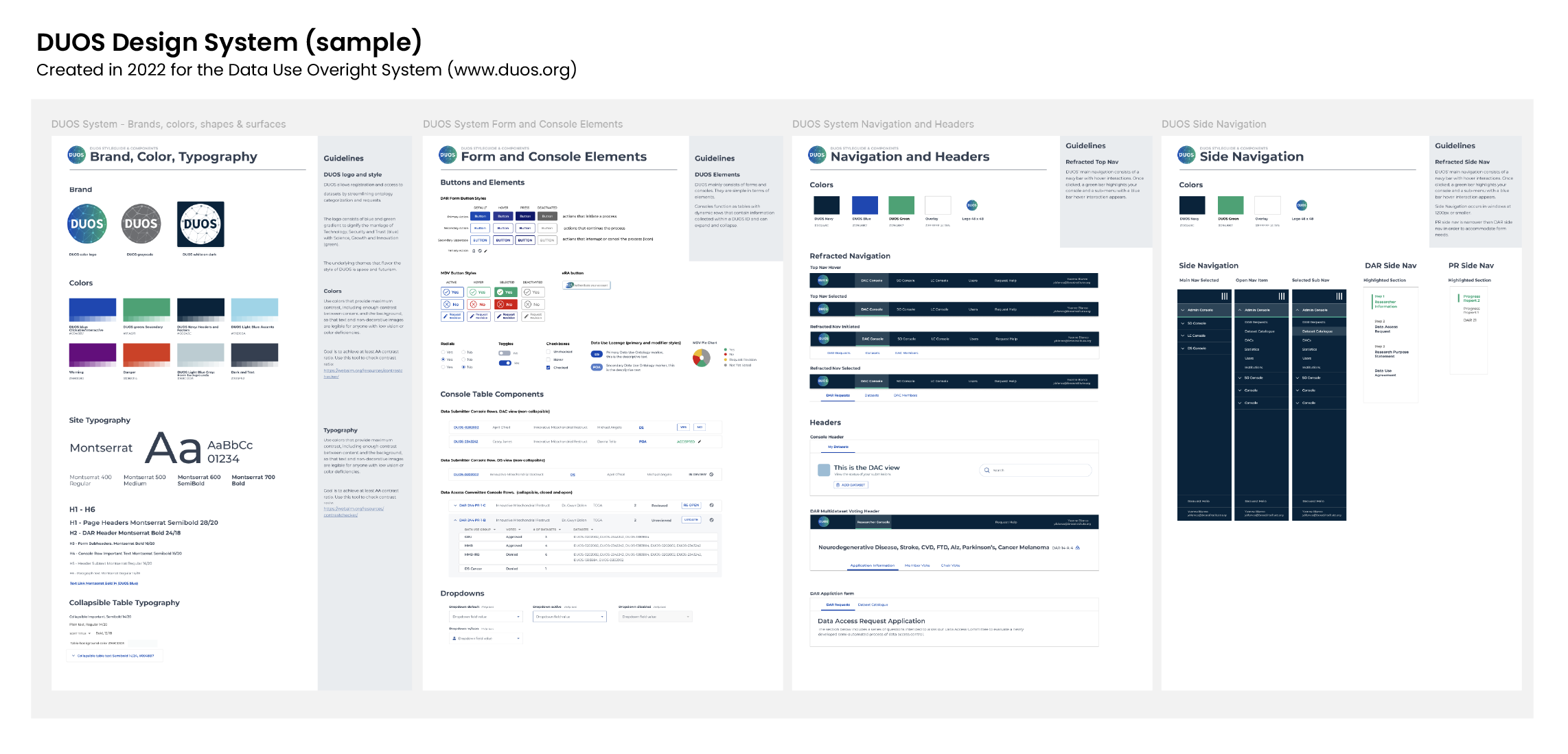The image size is (1568, 754).
Task: Open the default dropdown field
Action: [x=485, y=617]
